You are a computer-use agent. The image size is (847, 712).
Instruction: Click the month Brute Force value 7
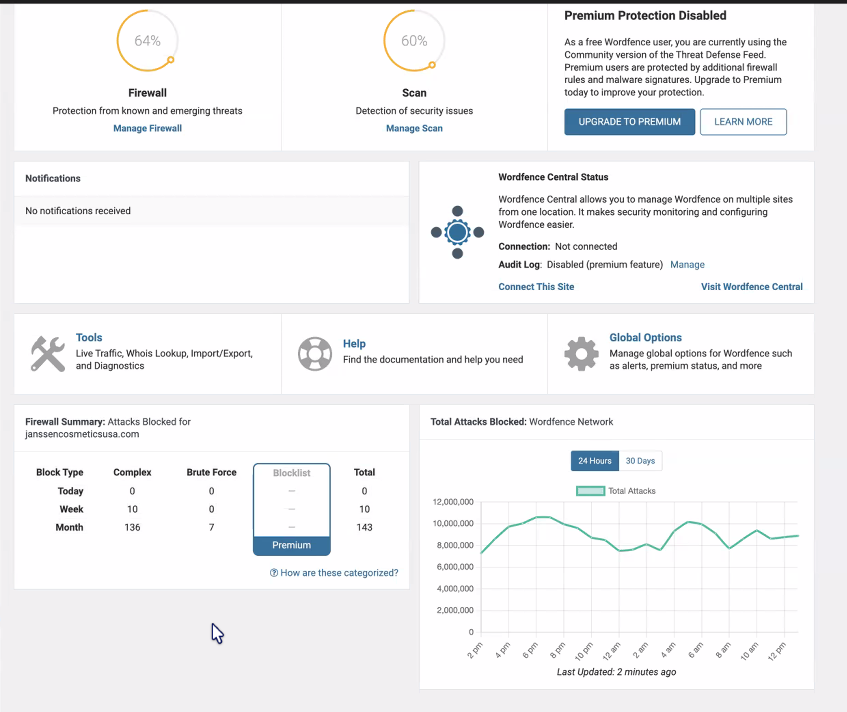pos(212,527)
